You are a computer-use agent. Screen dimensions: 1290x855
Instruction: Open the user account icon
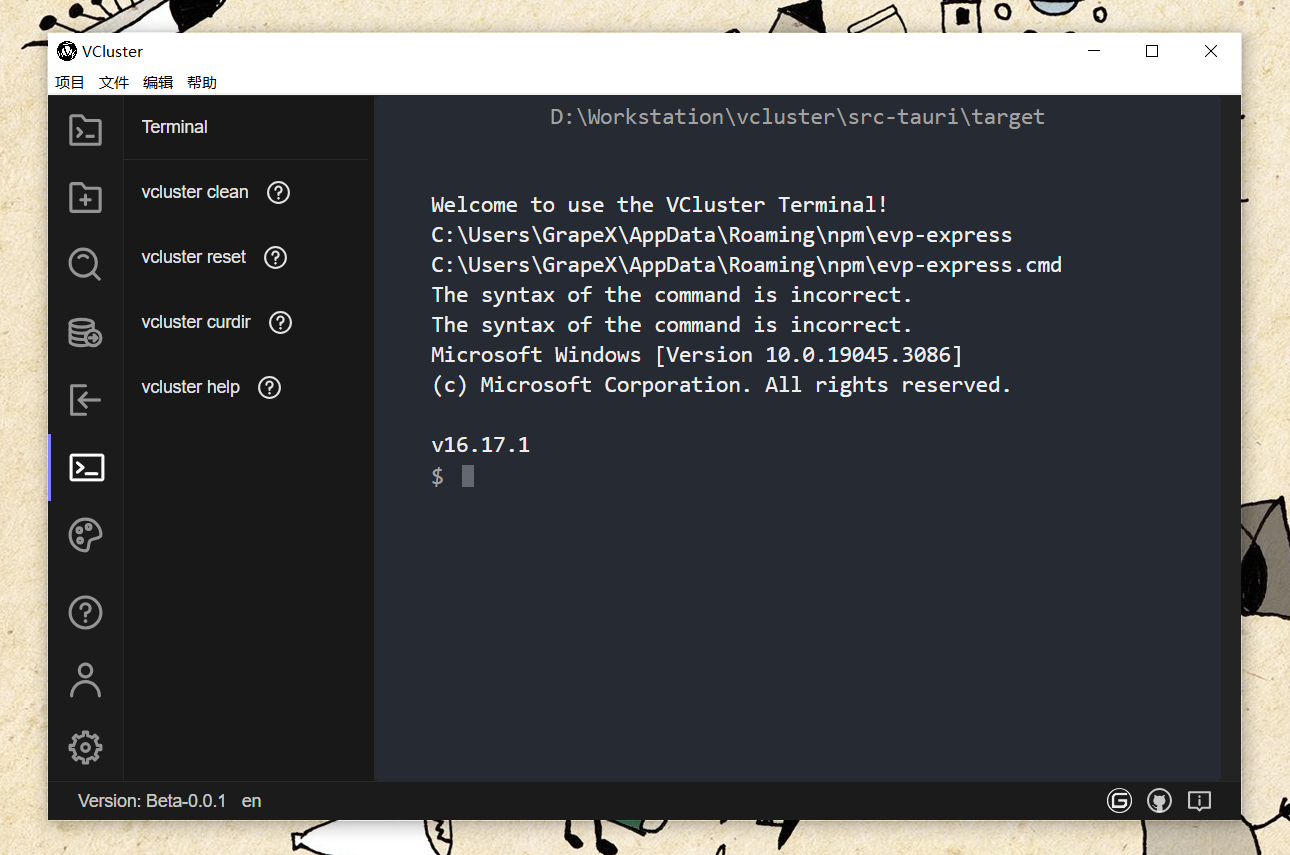[x=85, y=680]
